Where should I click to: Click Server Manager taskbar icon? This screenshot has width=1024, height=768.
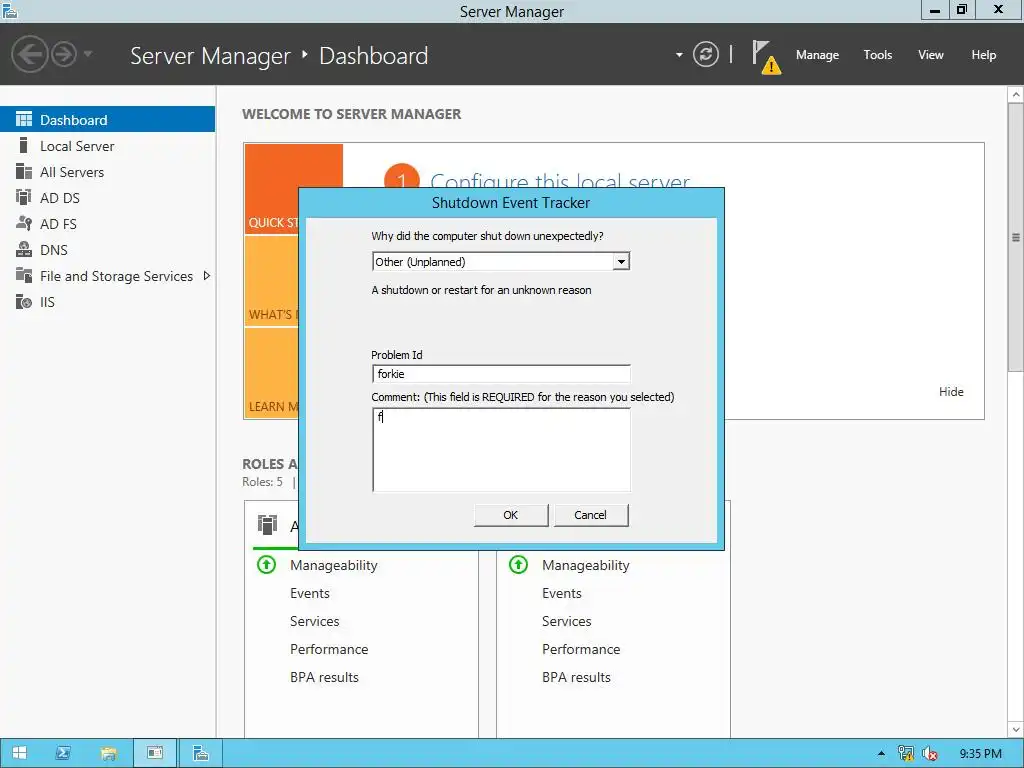coord(200,753)
